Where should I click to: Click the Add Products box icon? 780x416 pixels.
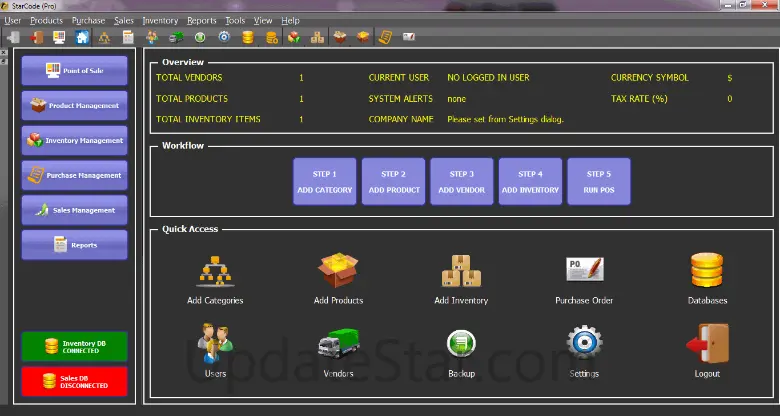pos(338,270)
